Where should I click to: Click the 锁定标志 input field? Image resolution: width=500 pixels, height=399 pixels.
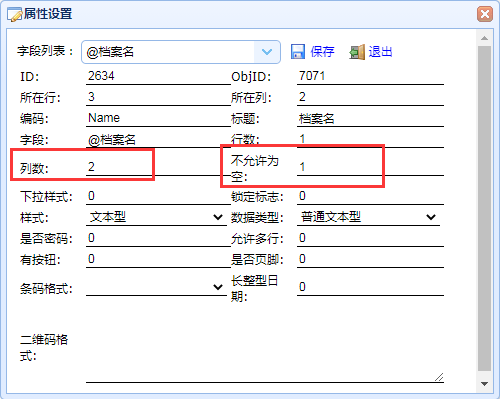370,196
